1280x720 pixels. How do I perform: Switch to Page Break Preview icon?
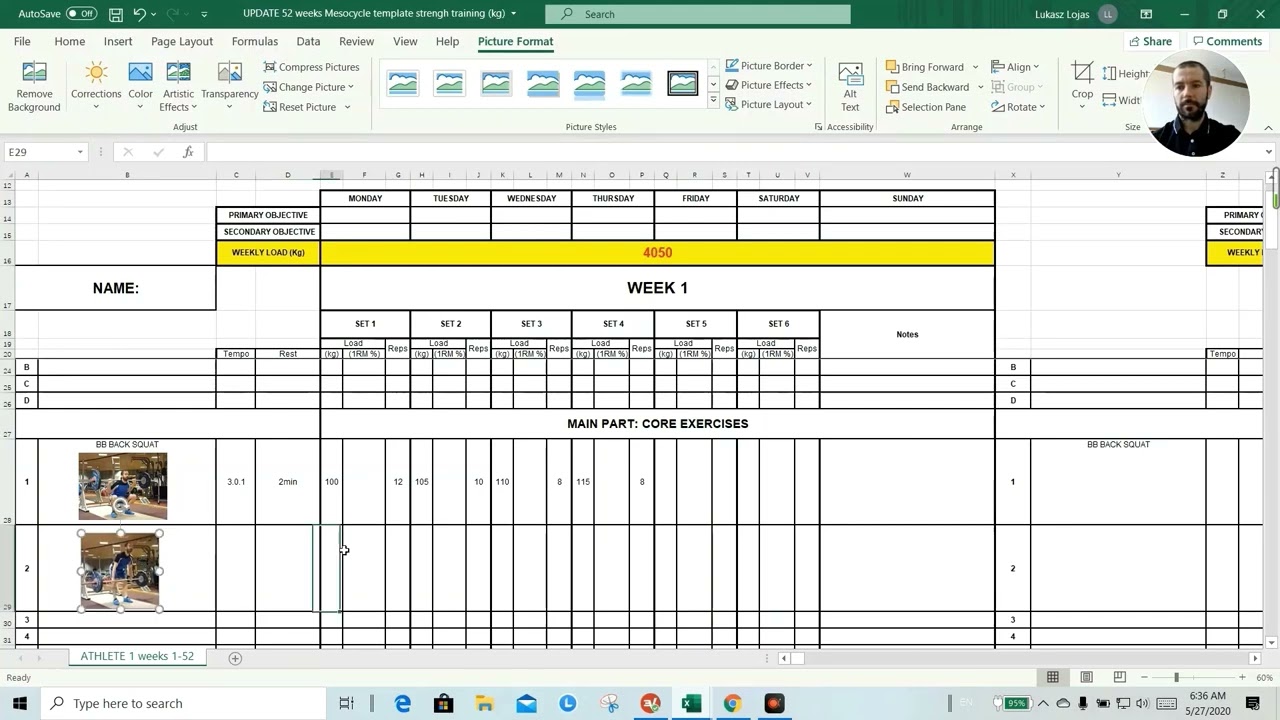pyautogui.click(x=1120, y=677)
